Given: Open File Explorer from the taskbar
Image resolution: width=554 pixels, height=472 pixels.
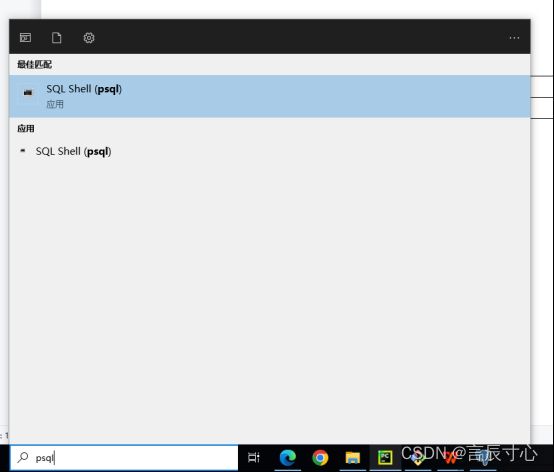Looking at the screenshot, I should coord(353,458).
